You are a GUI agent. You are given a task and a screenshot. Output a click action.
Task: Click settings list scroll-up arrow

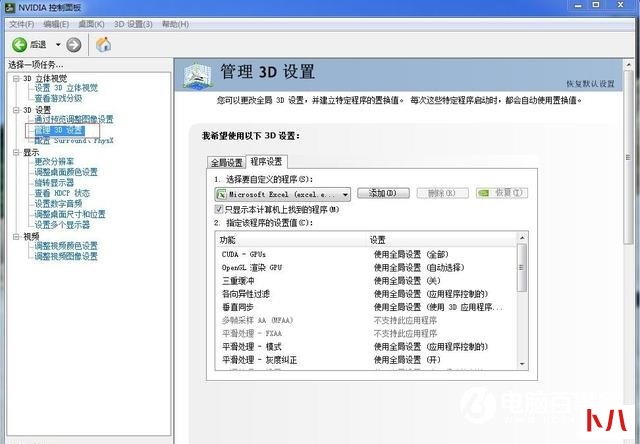522,238
